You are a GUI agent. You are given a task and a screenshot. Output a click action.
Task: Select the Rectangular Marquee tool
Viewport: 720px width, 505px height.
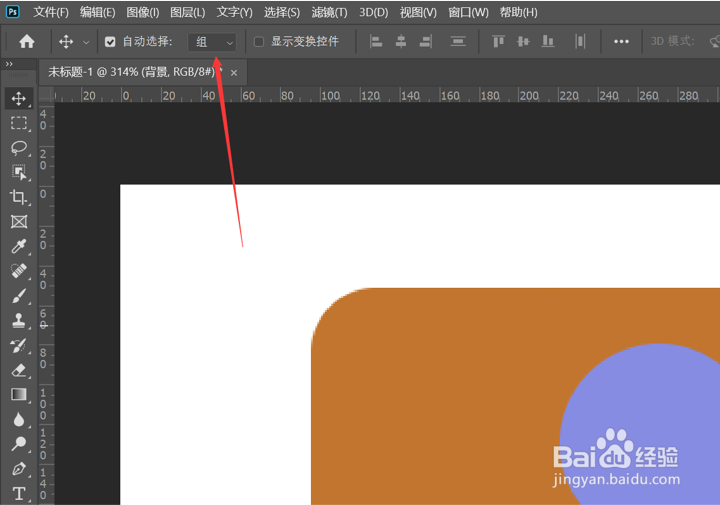point(19,123)
